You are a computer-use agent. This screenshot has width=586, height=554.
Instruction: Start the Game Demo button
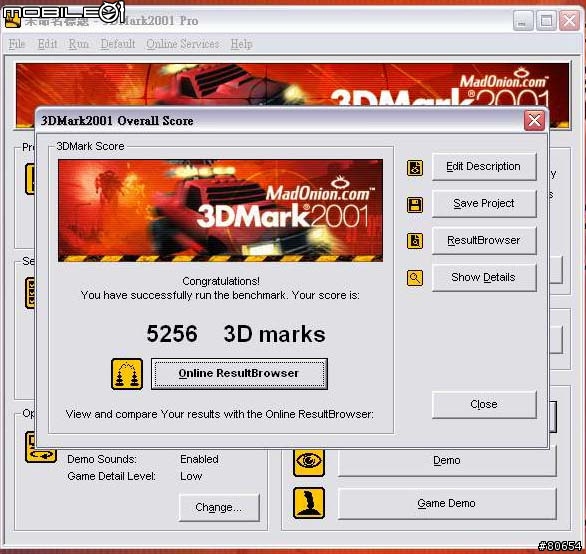(447, 504)
